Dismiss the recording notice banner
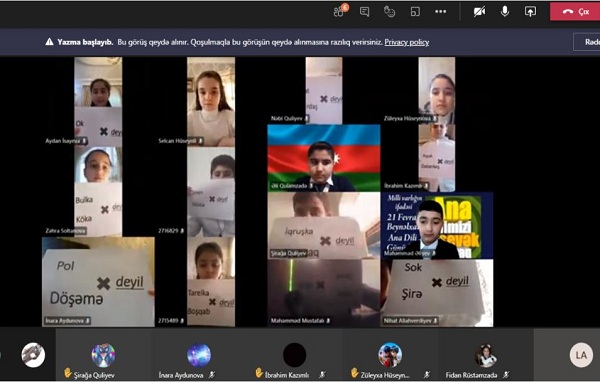The image size is (600, 382). [587, 42]
